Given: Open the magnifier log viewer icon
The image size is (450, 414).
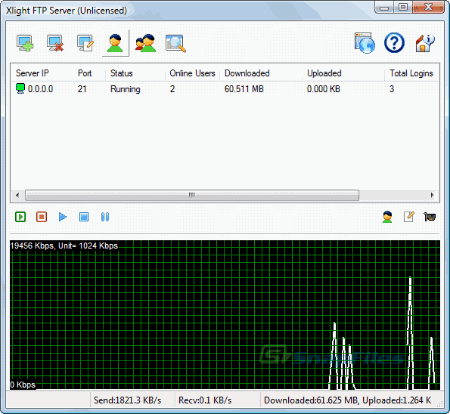Looking at the screenshot, I should 175,43.
